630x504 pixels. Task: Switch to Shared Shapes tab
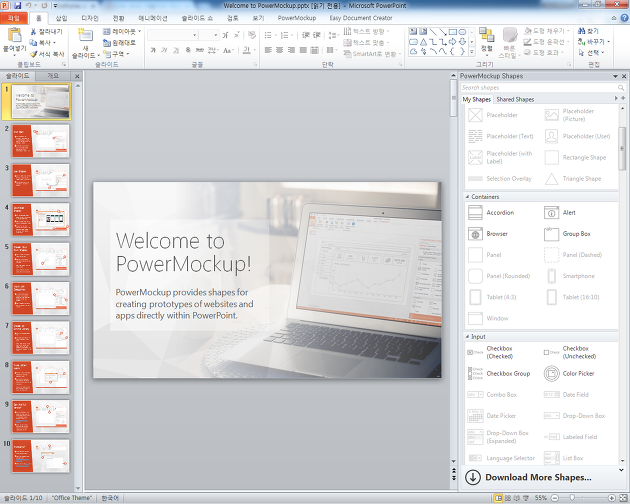(x=515, y=99)
